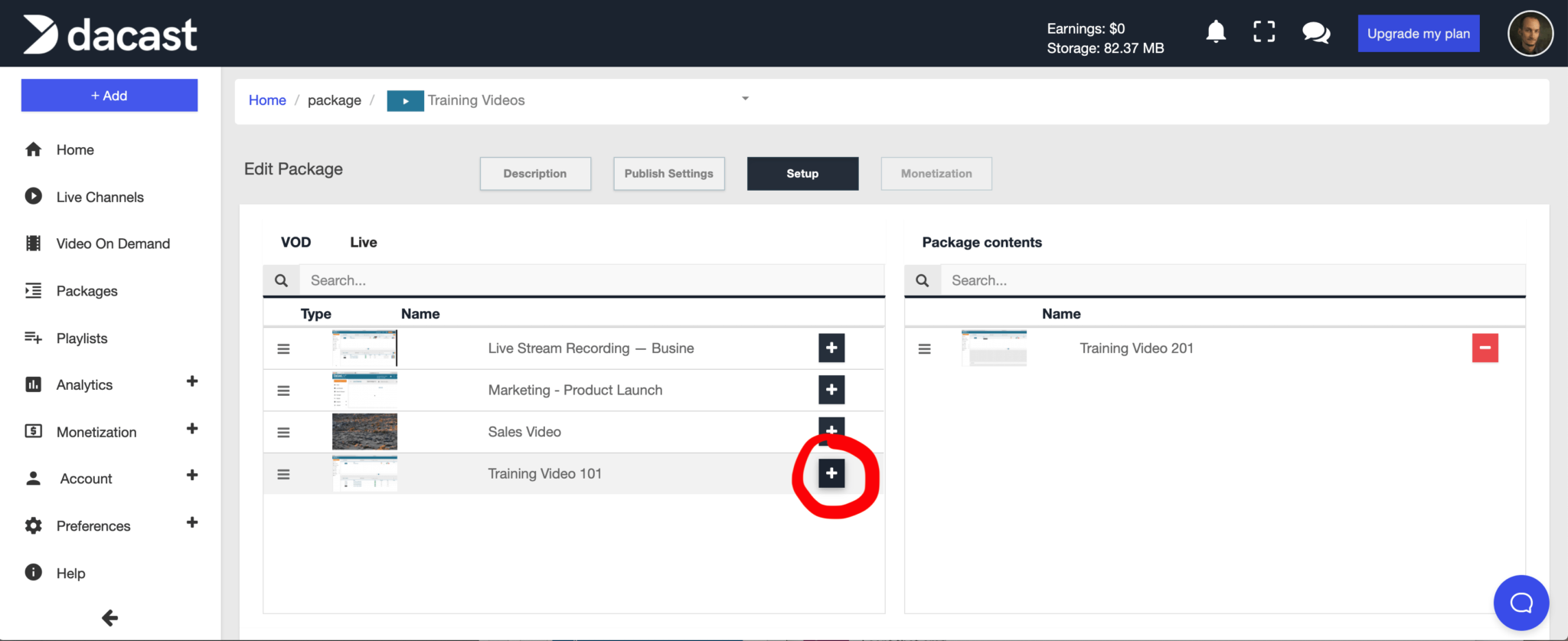Switch to the Live tab

[363, 243]
